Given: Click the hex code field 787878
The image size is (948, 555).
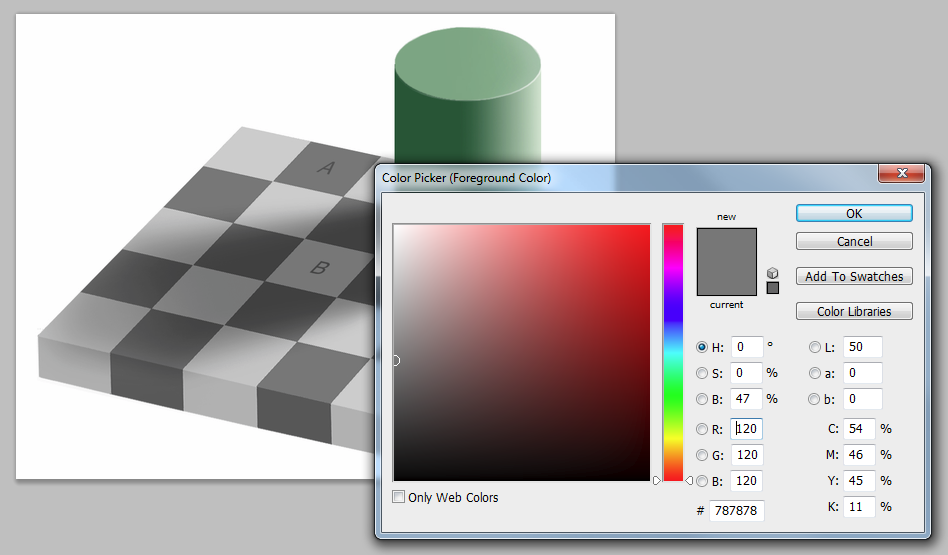Looking at the screenshot, I should (736, 511).
